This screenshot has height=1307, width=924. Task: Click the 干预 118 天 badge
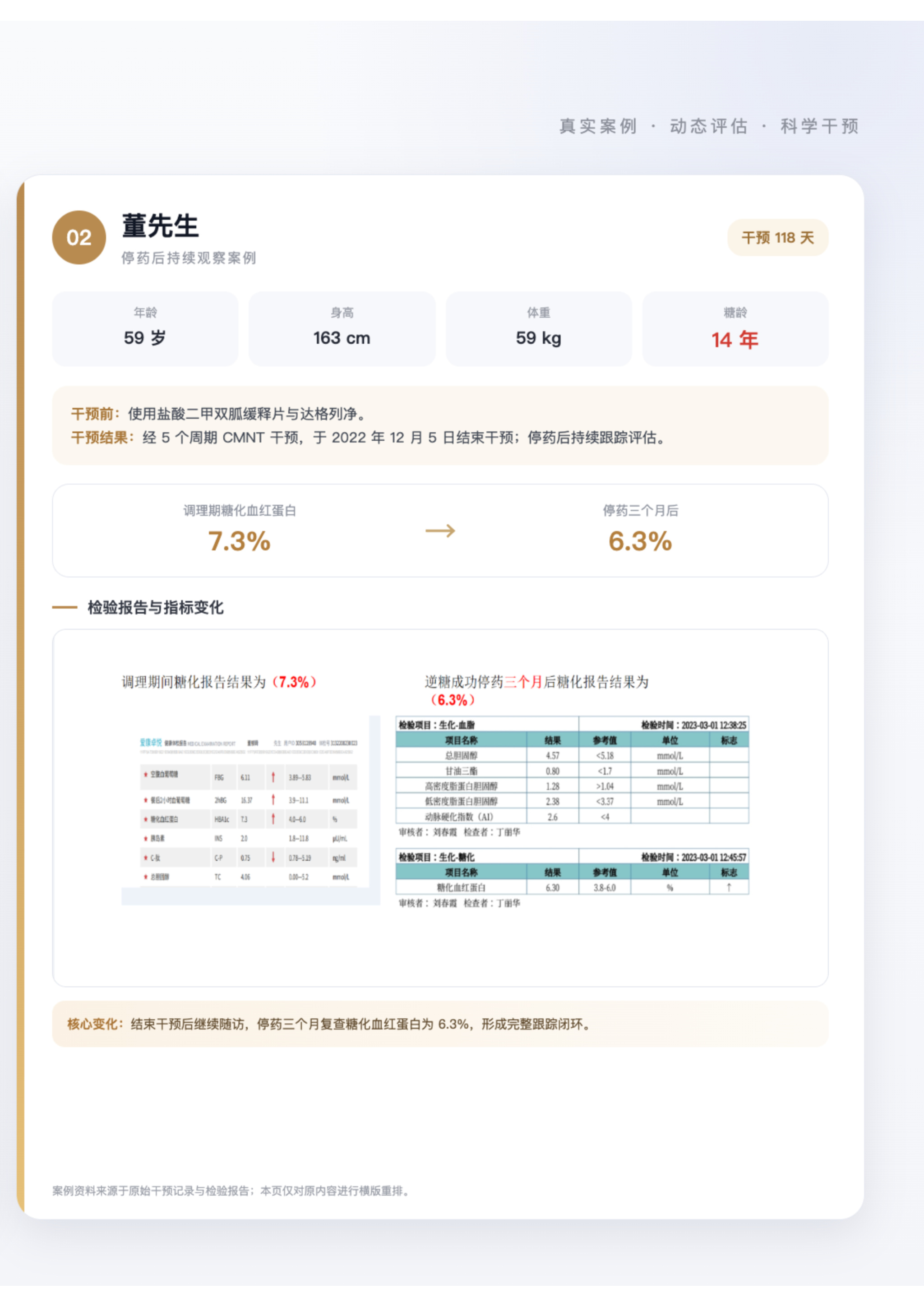[777, 237]
